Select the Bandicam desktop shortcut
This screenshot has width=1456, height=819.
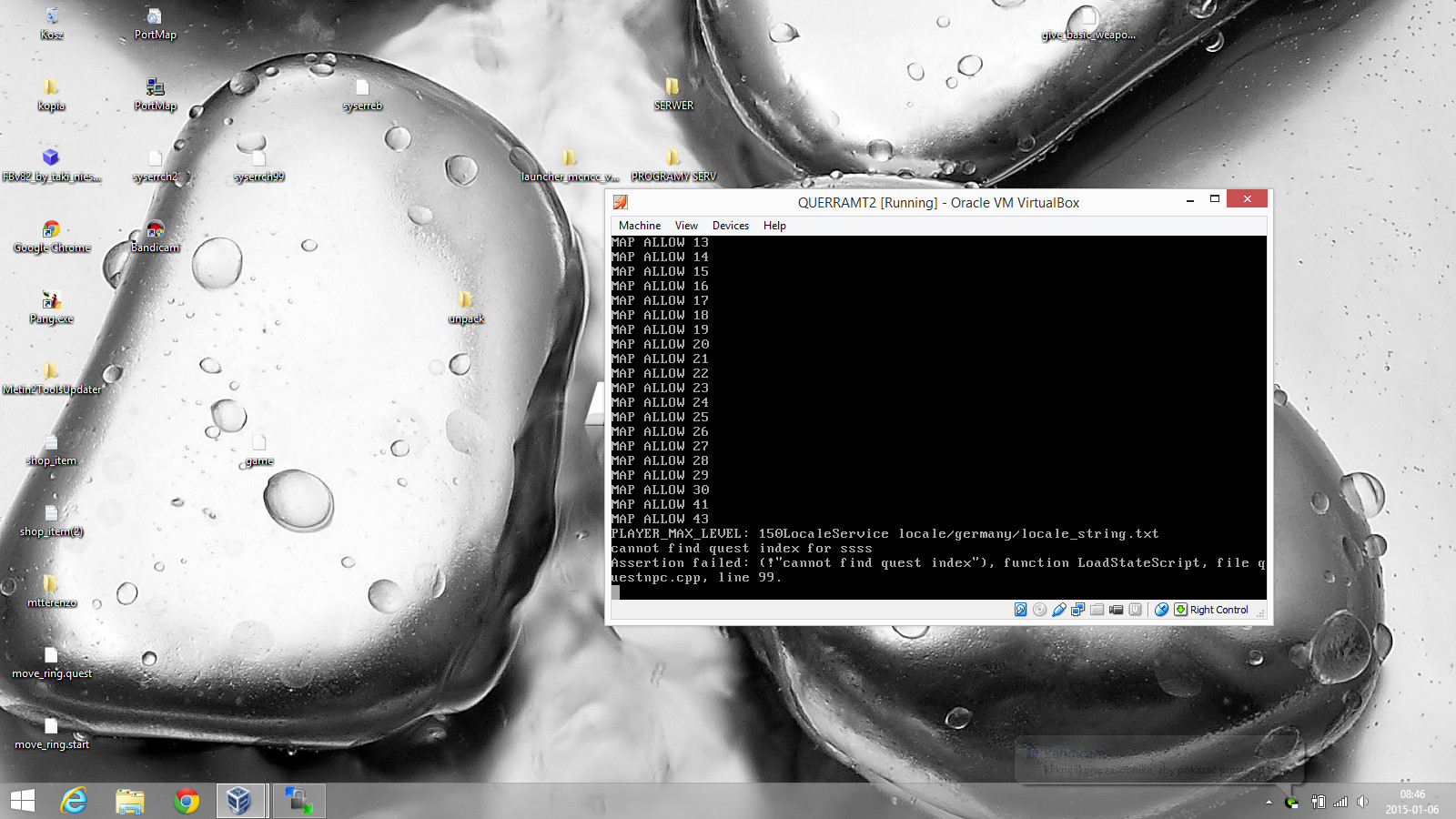156,237
